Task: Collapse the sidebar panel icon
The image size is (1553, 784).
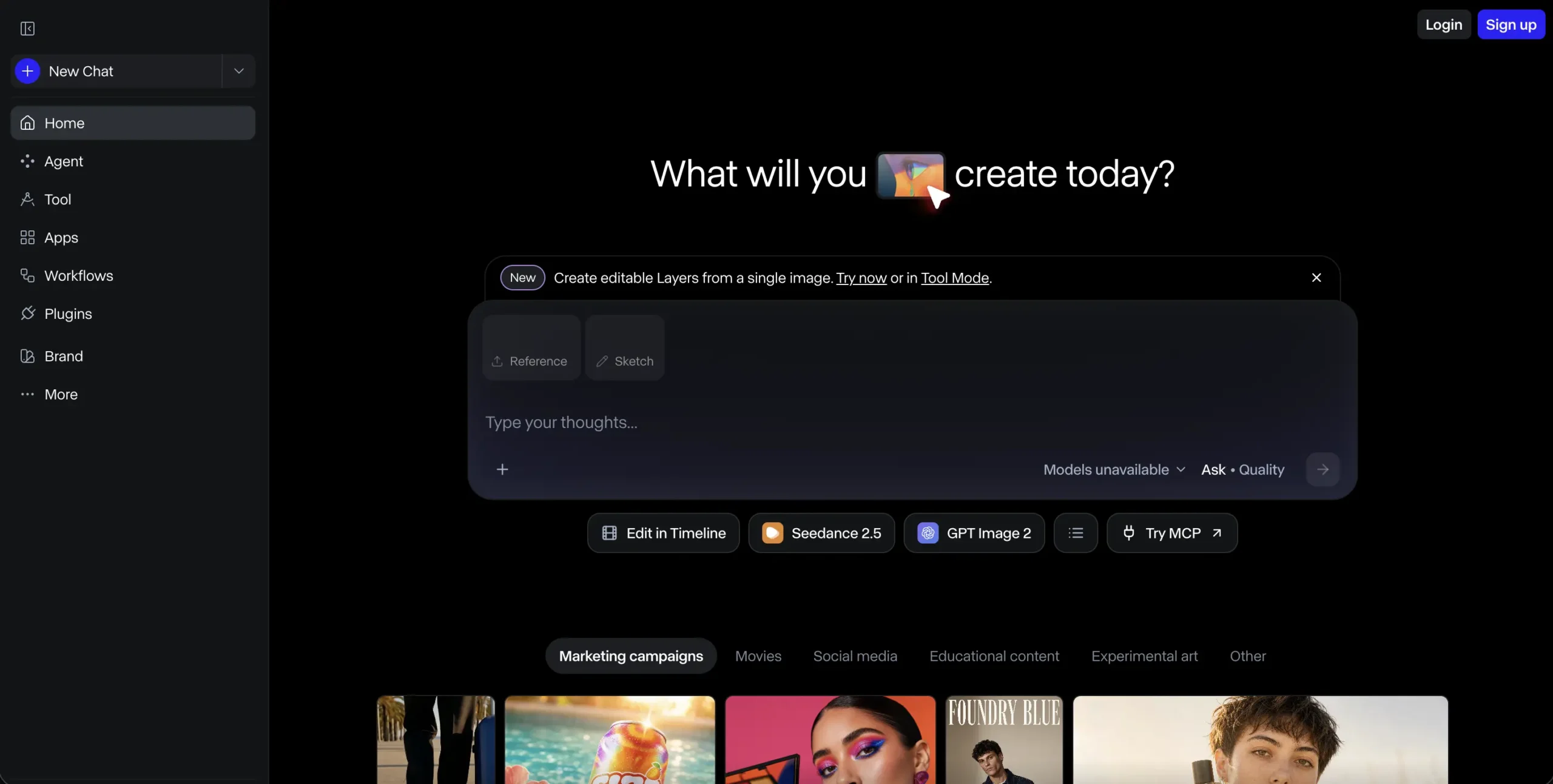Action: tap(27, 28)
